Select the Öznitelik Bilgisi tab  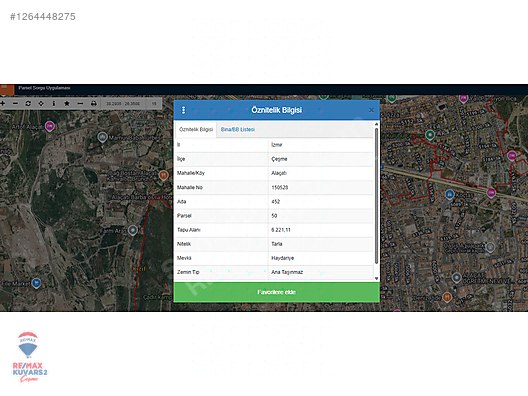click(x=196, y=130)
